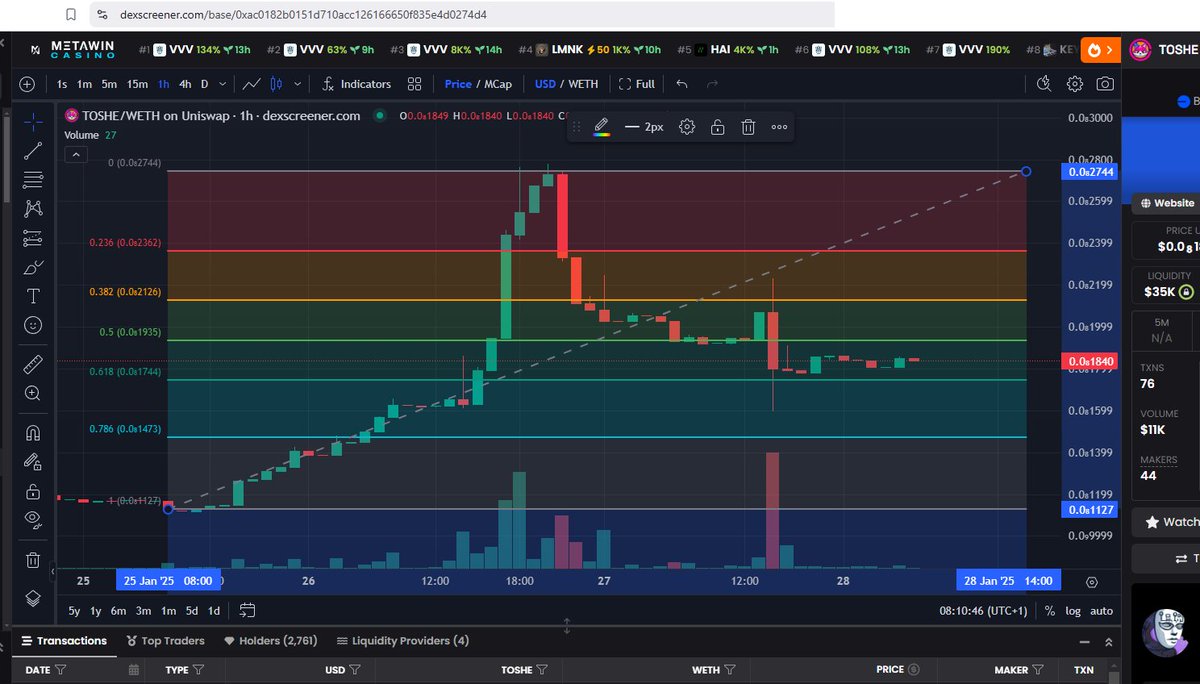Click the redo arrow in top toolbar
Screen dimensions: 1200x684
tap(712, 84)
